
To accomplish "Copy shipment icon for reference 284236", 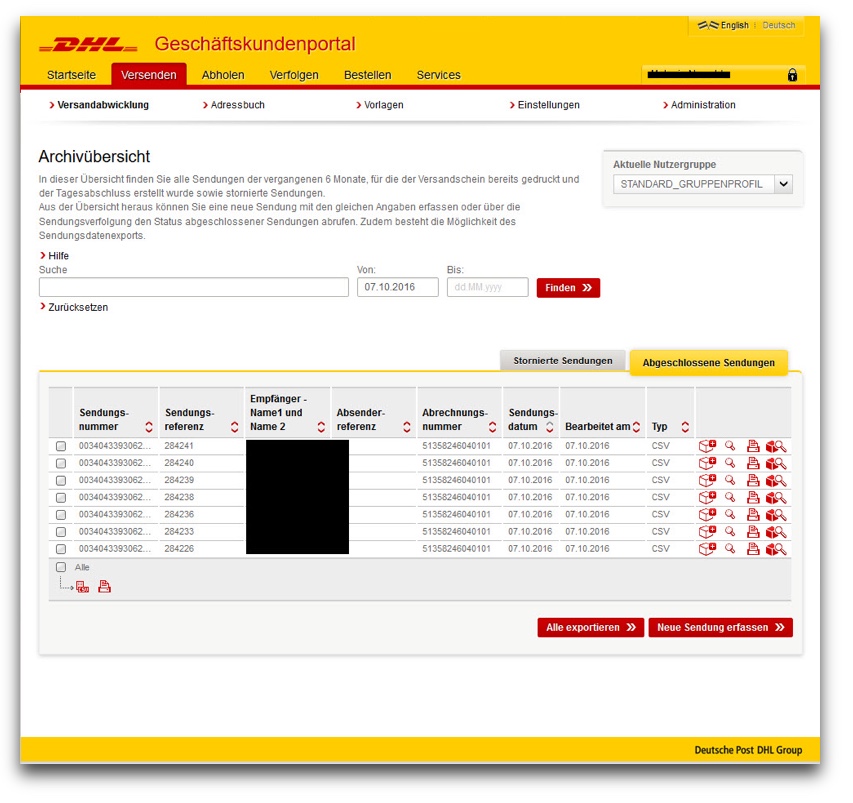I will click(x=707, y=515).
